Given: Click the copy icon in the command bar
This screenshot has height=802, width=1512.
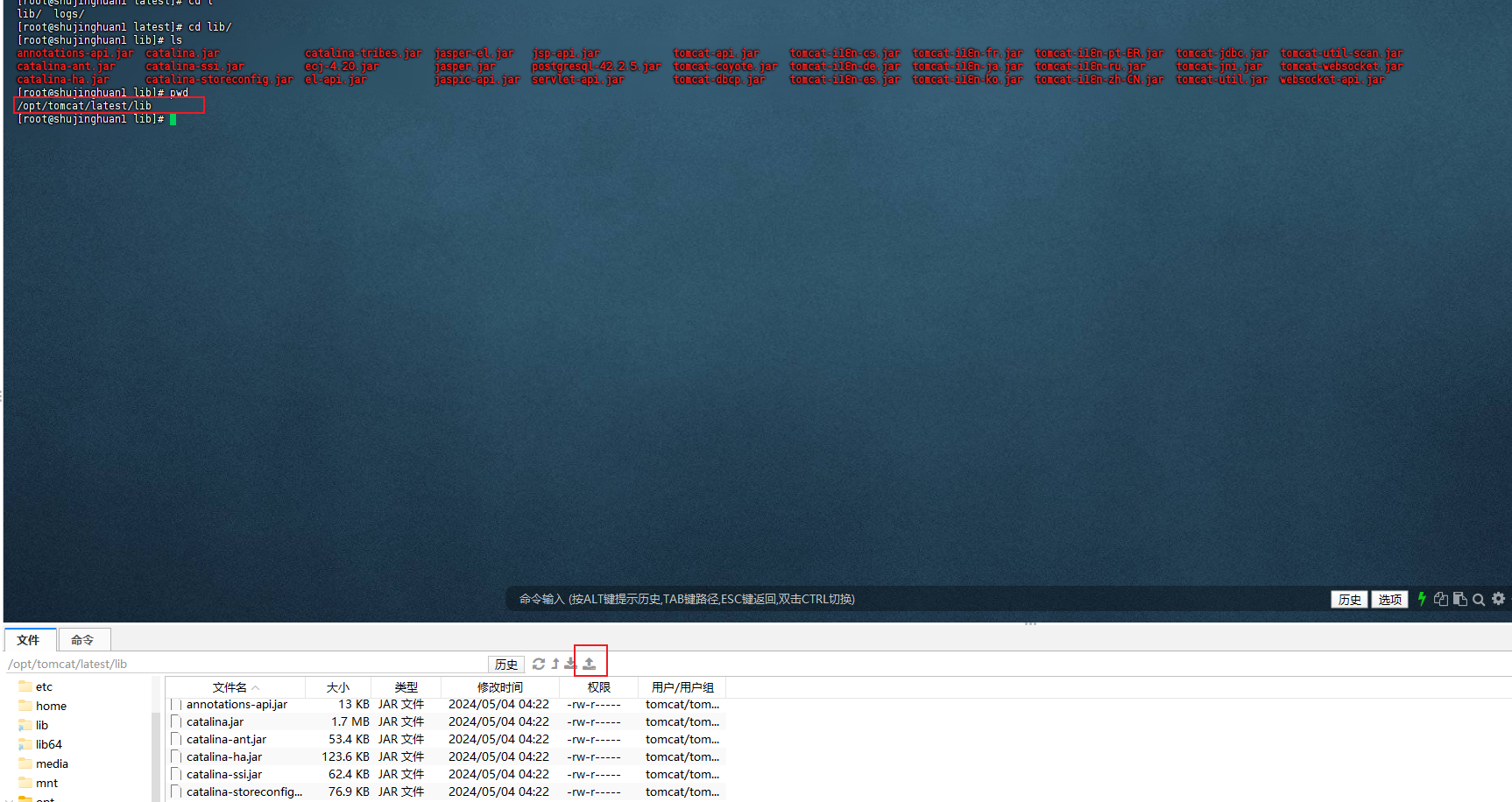Looking at the screenshot, I should click(x=1441, y=599).
